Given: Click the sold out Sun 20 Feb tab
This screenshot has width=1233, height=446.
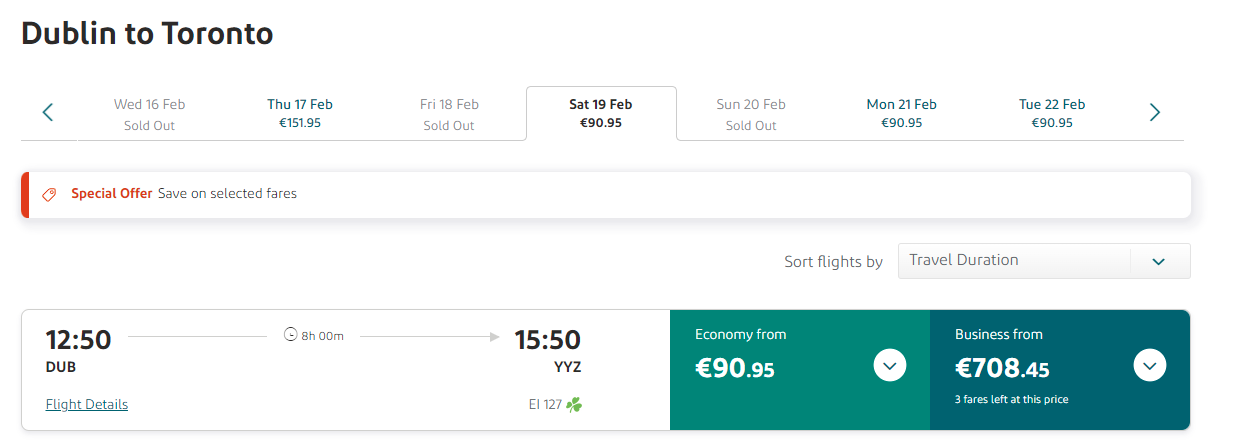Looking at the screenshot, I should coord(751,113).
